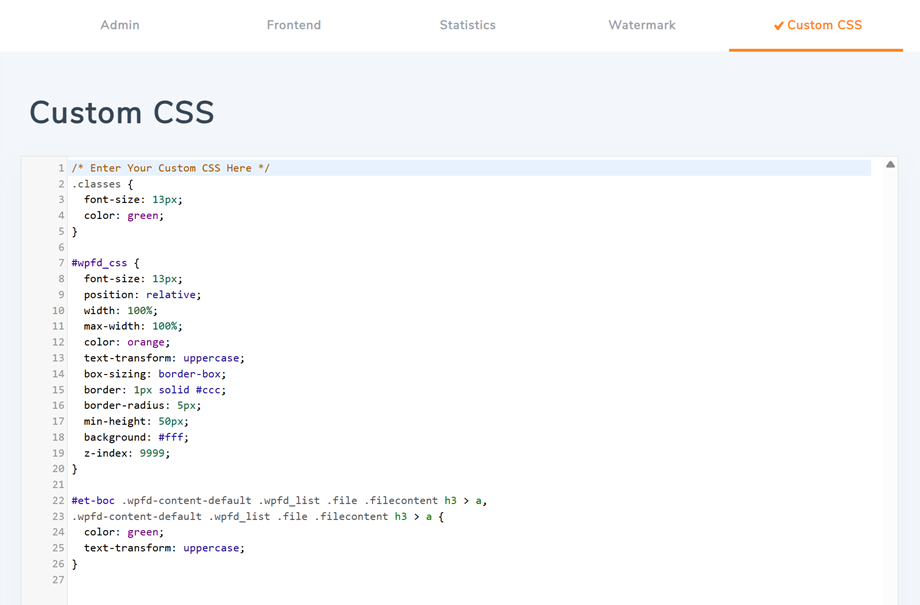Click 'box-sizing: border-box;' line
Viewport: 920px width, 605px height.
pos(155,374)
